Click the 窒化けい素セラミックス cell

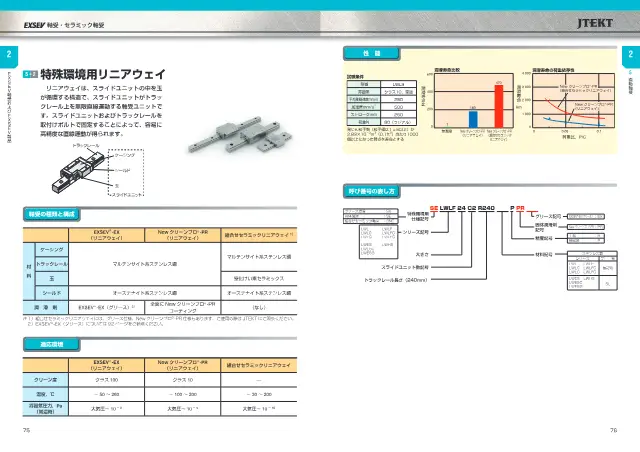[x=259, y=278]
